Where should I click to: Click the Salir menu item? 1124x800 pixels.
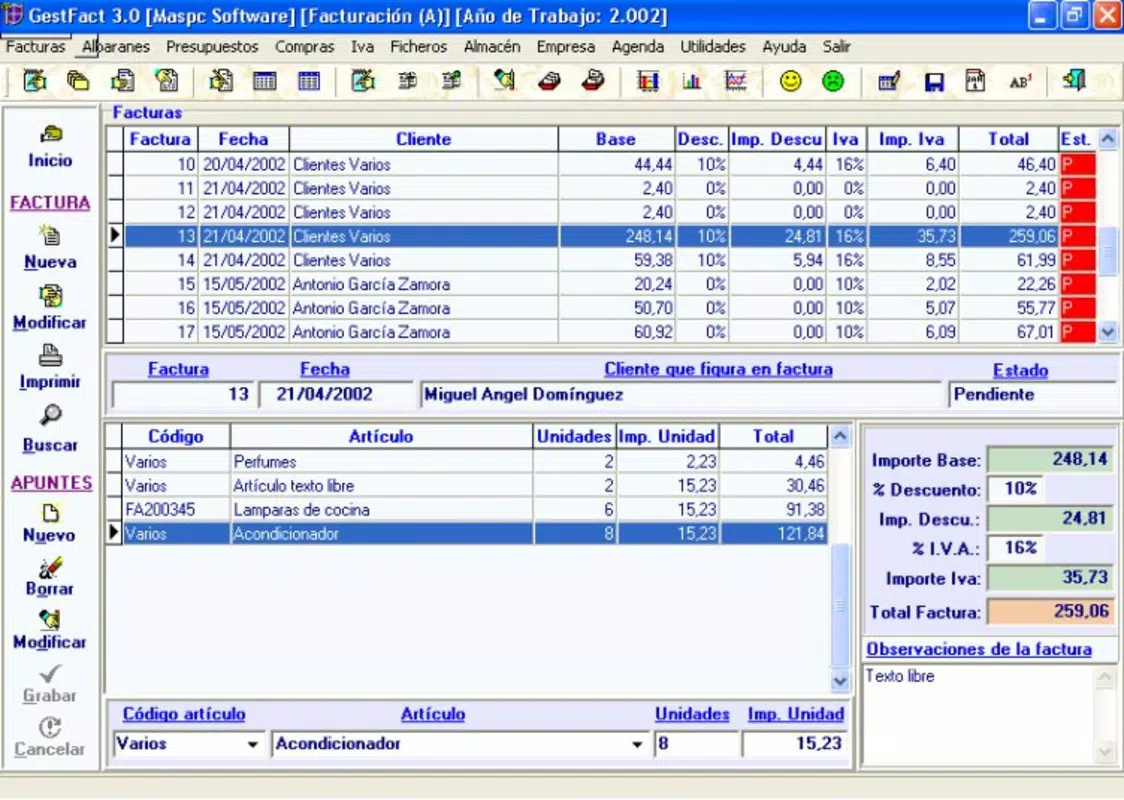pyautogui.click(x=837, y=47)
